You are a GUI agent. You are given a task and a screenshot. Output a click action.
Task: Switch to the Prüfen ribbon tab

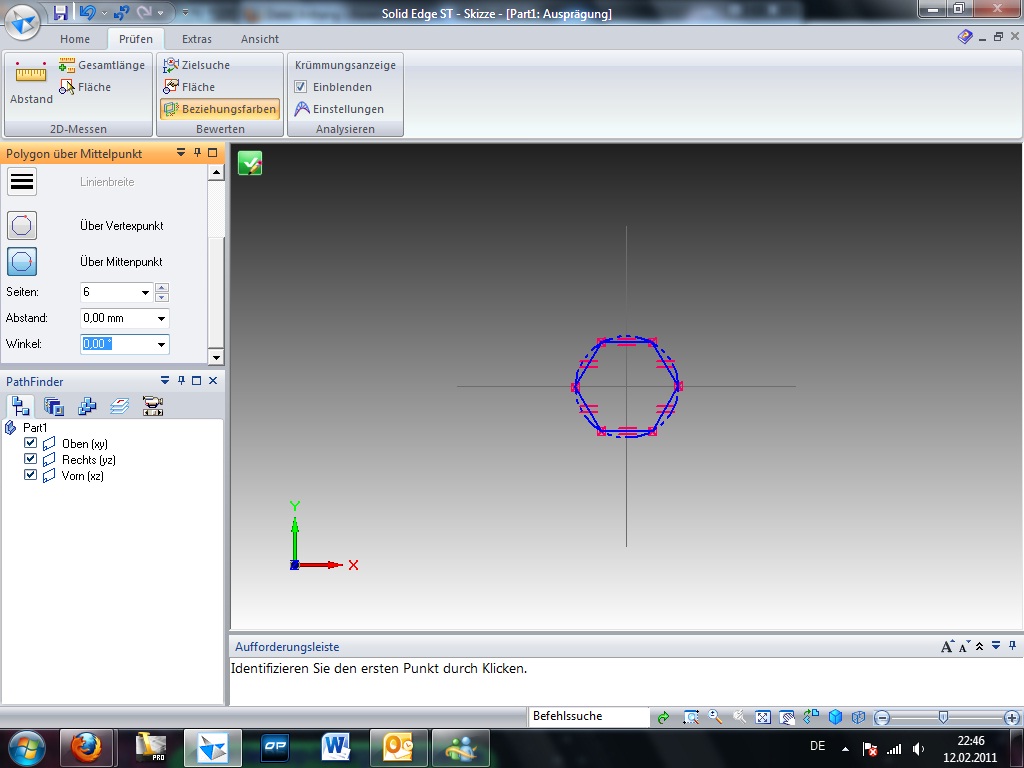click(136, 39)
